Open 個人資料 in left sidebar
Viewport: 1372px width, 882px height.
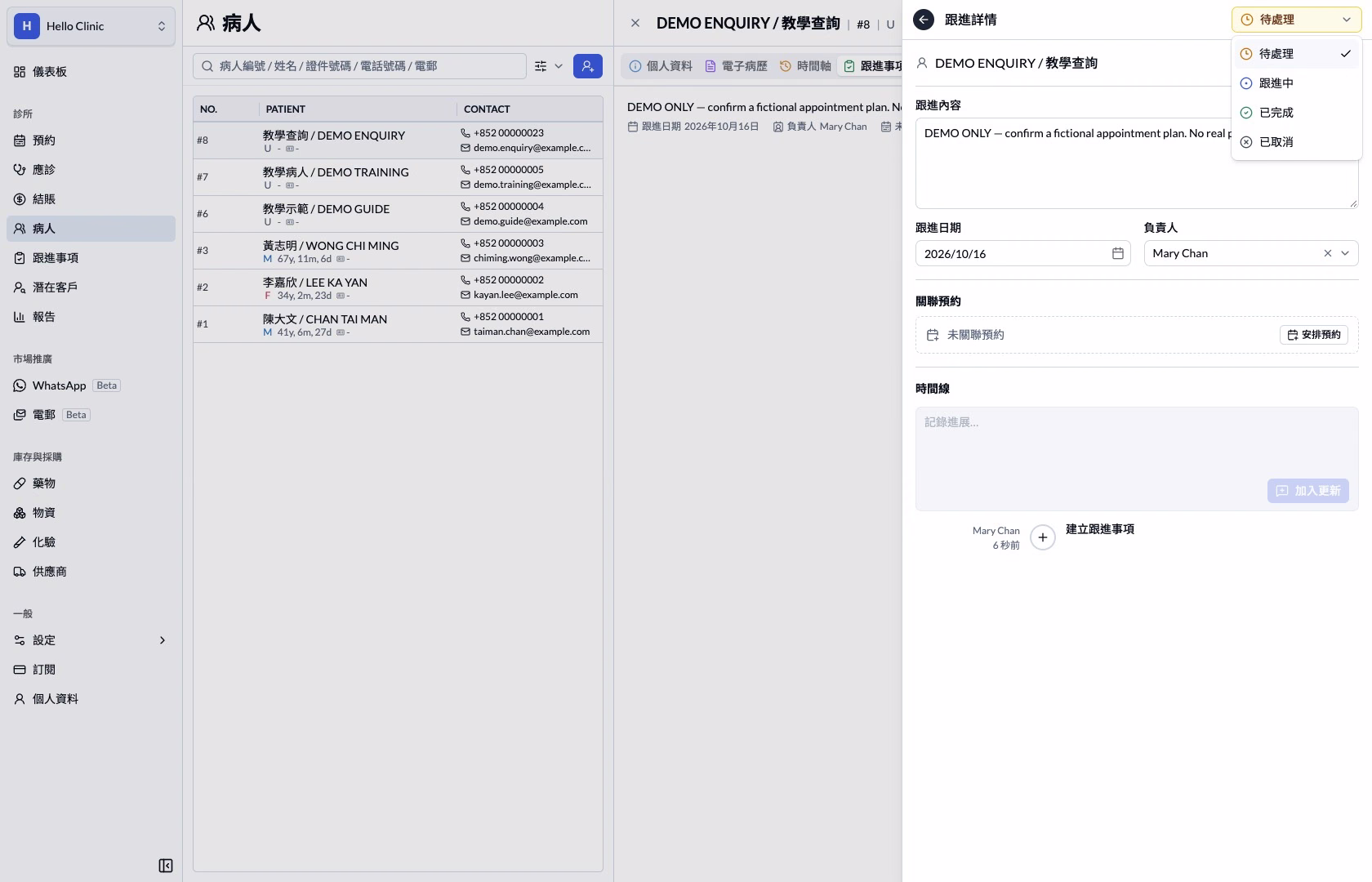point(91,699)
